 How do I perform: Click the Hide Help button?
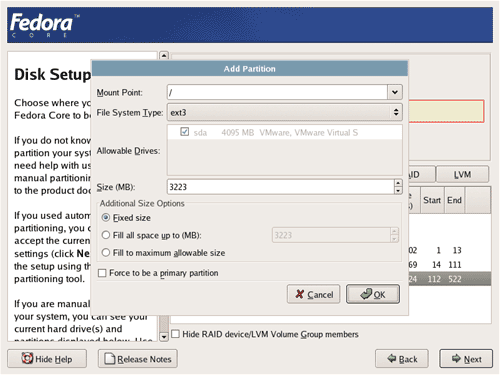click(47, 359)
